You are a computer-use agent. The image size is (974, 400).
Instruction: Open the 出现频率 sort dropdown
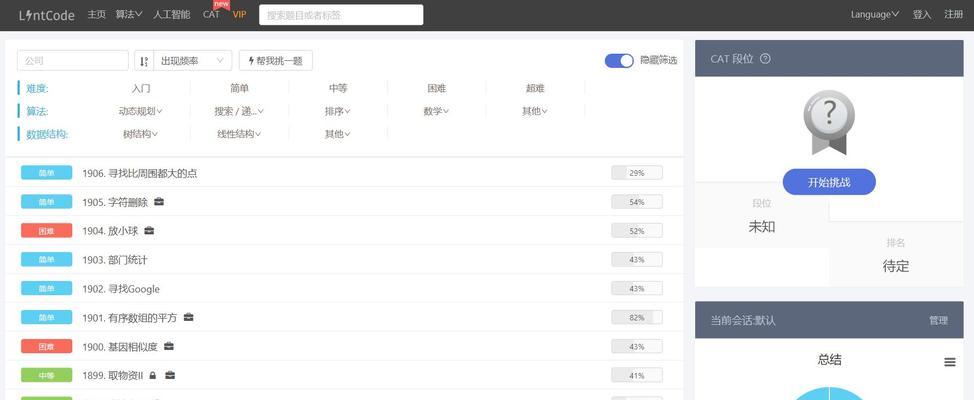pyautogui.click(x=193, y=61)
